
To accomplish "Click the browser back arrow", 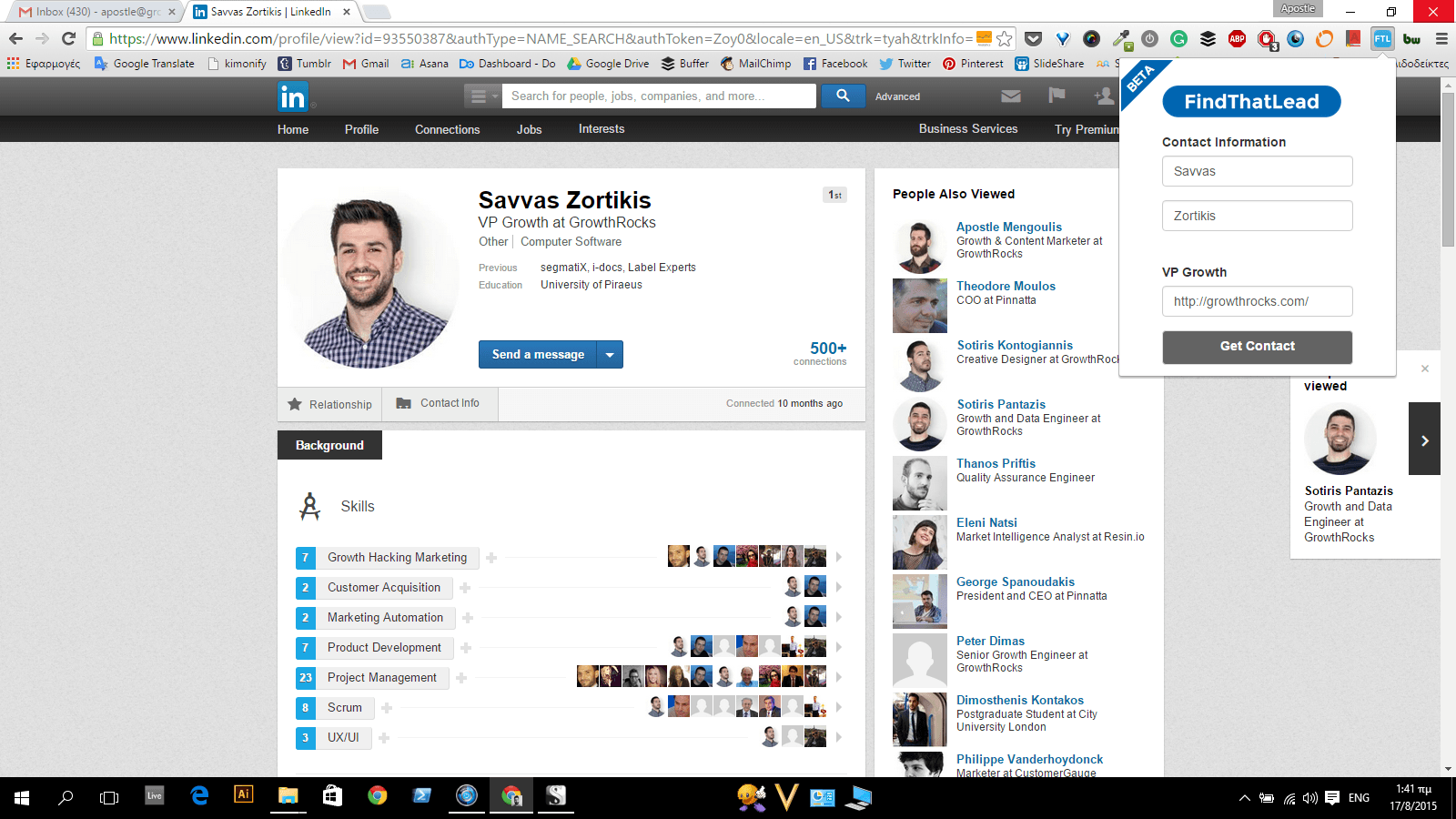I will (15, 38).
